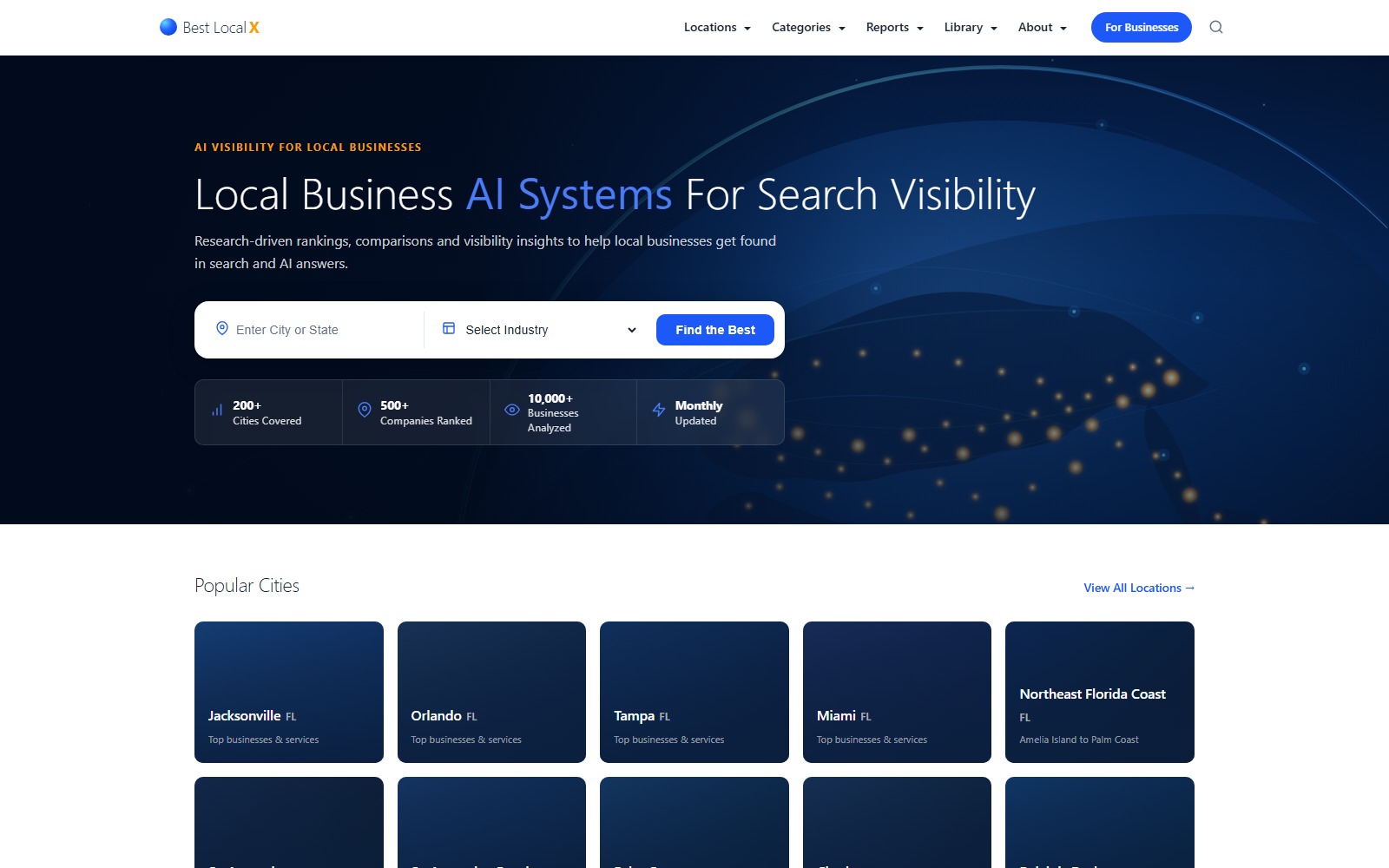Click the Find the Best button
The height and width of the screenshot is (868, 1389).
point(715,330)
